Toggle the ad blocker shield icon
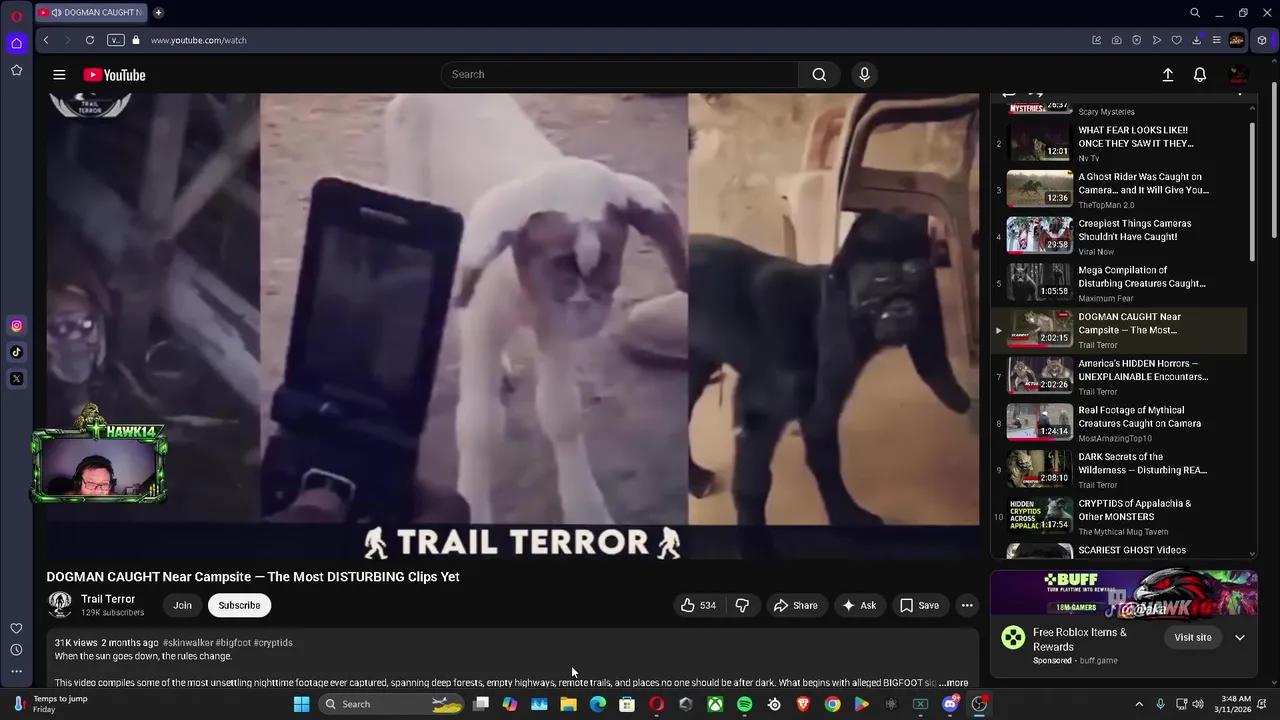 (x=1136, y=40)
